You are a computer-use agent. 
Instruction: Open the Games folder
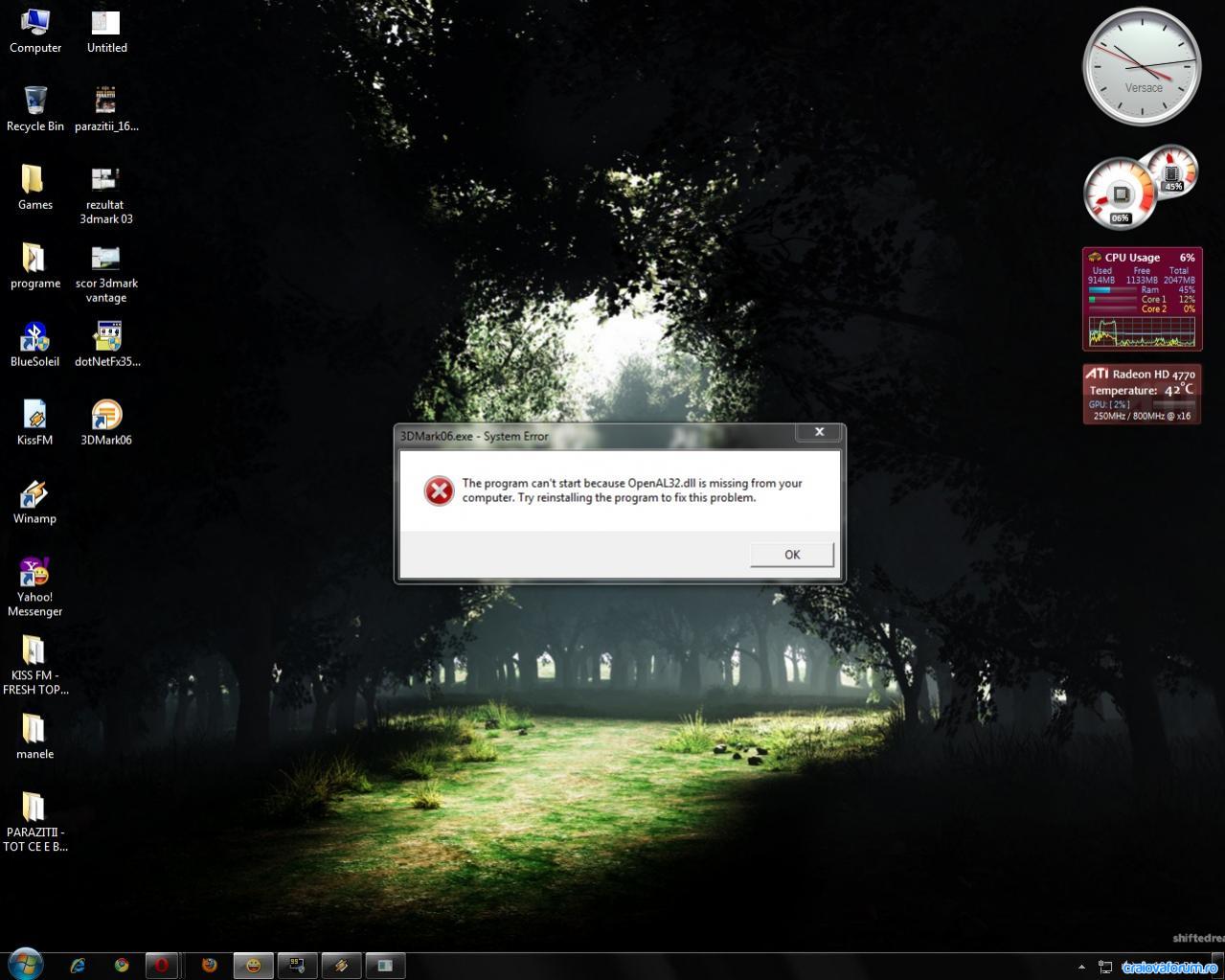[35, 187]
